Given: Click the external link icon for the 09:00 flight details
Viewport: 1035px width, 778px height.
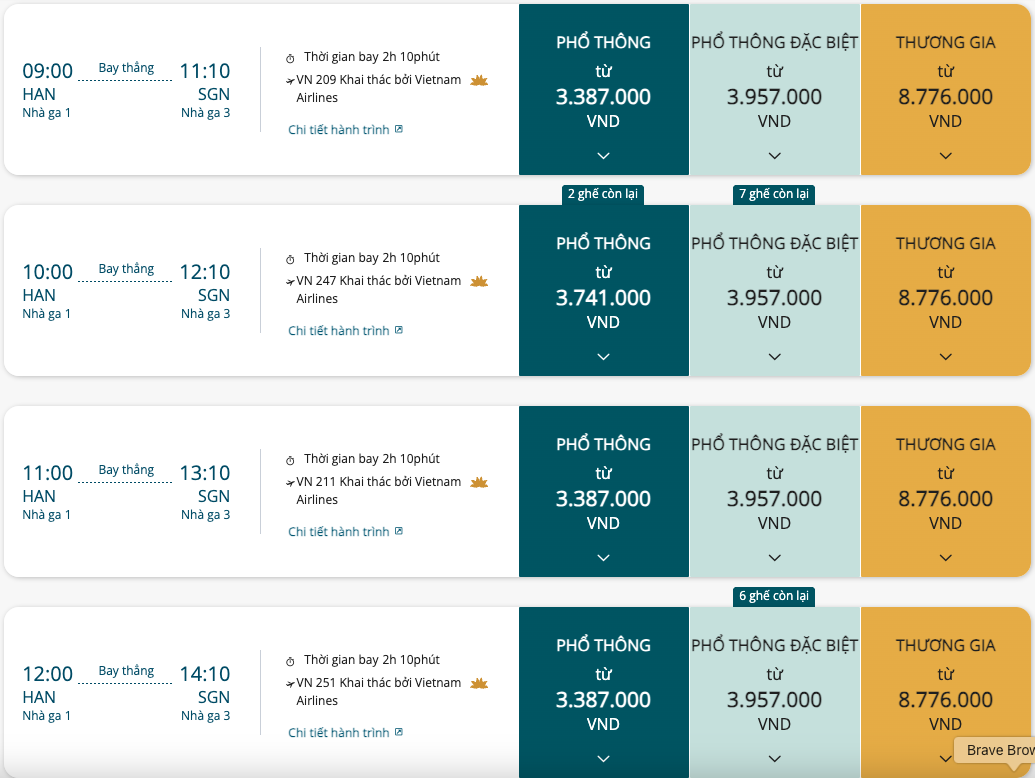Looking at the screenshot, I should (399, 129).
